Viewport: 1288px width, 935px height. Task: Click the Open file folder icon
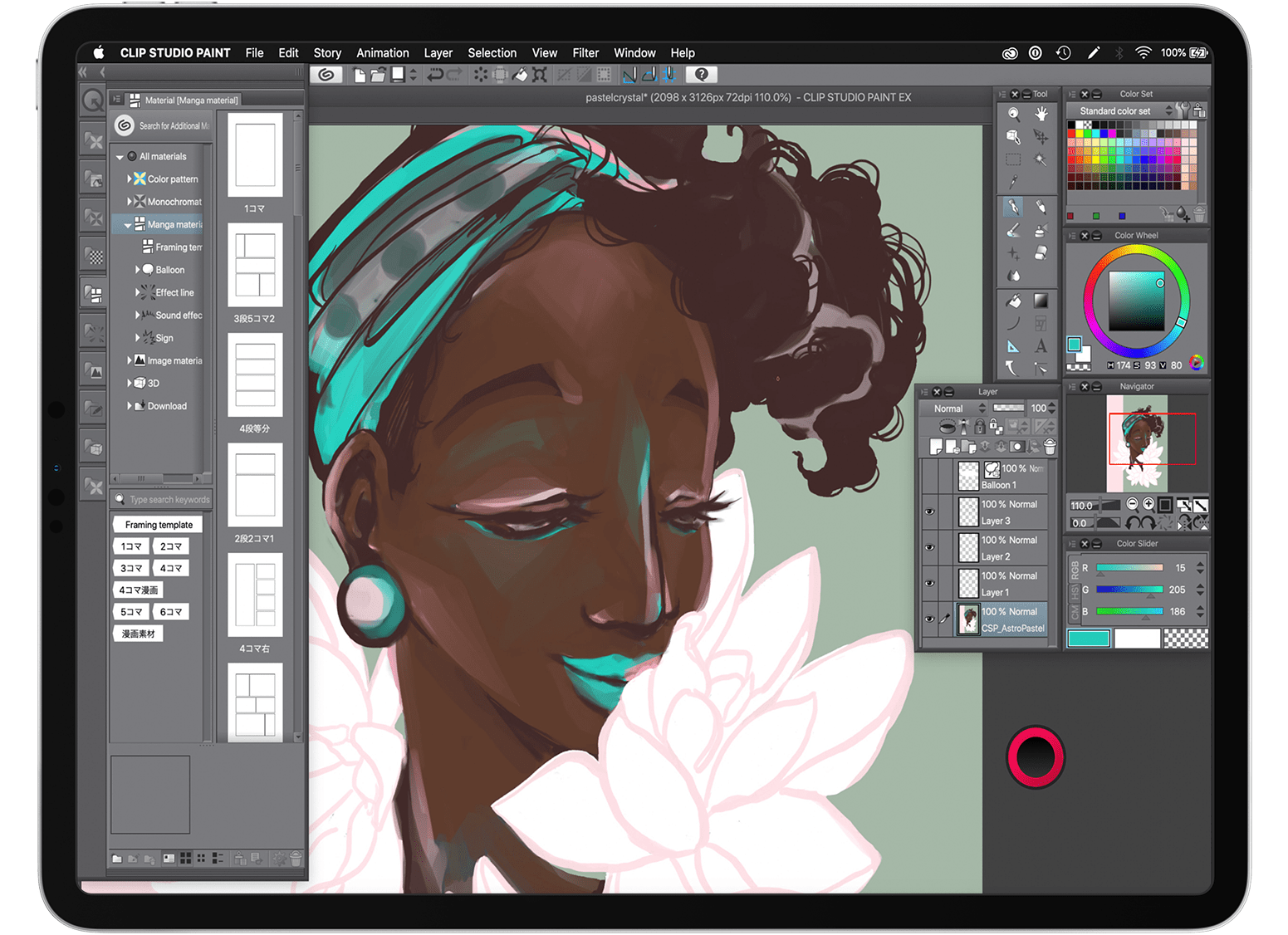[378, 75]
